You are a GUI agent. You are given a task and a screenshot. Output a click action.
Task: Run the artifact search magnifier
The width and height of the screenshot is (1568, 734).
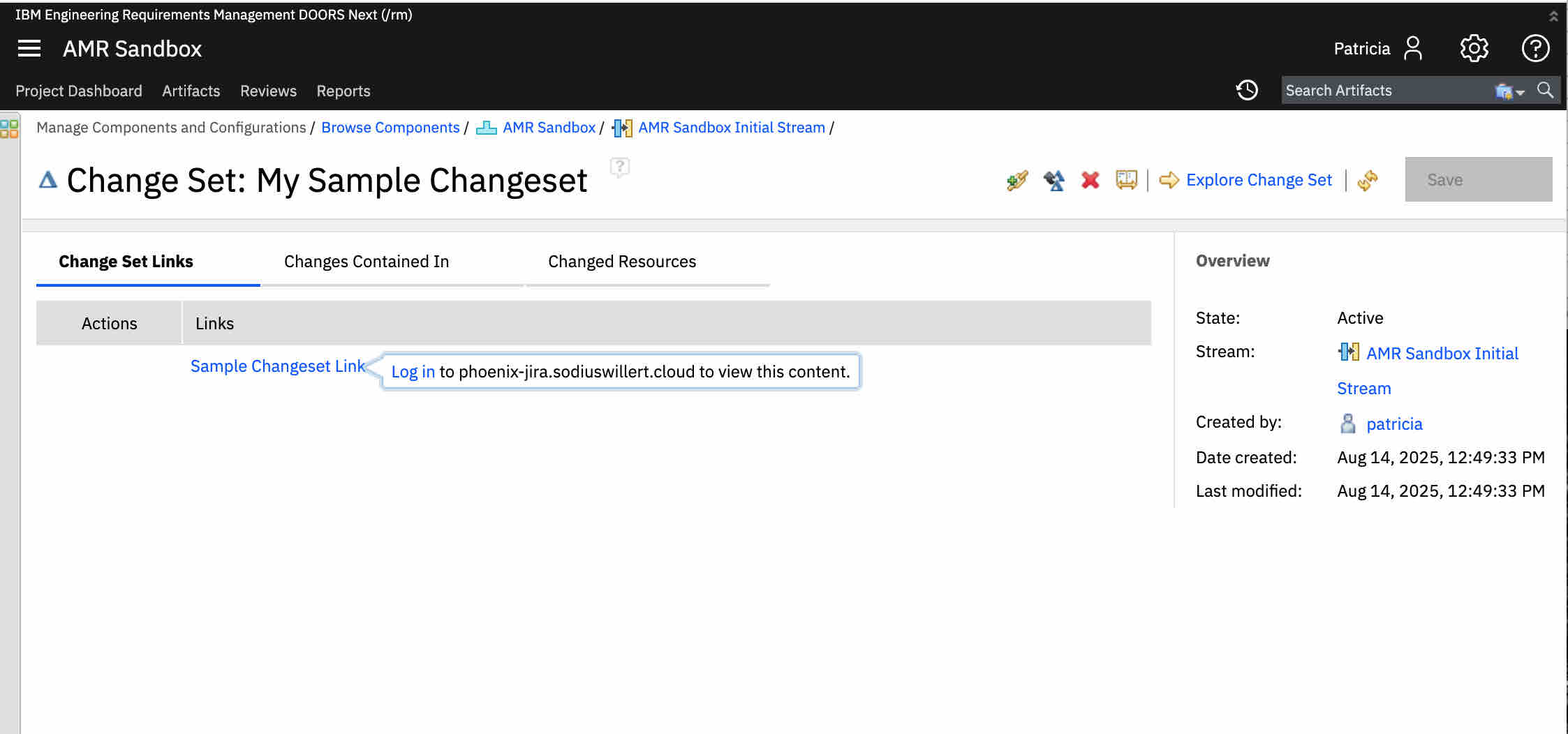coord(1546,90)
